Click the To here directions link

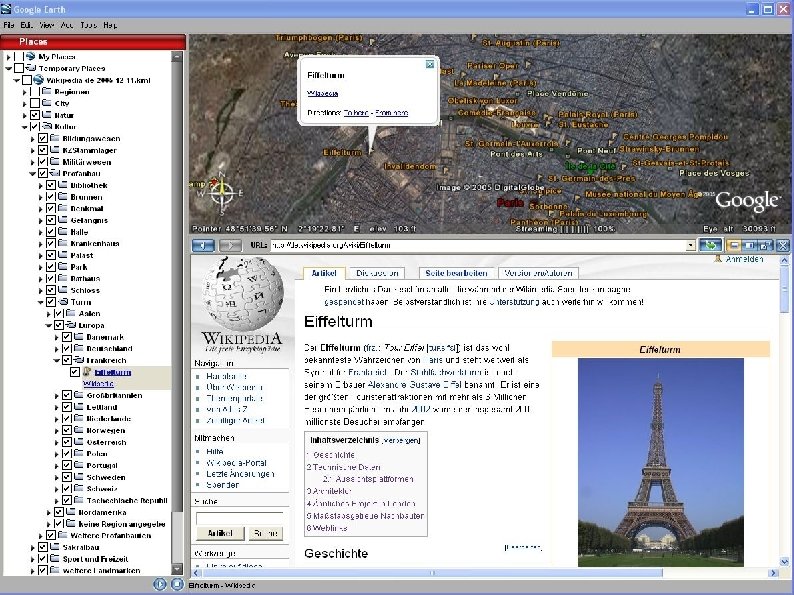[x=355, y=113]
